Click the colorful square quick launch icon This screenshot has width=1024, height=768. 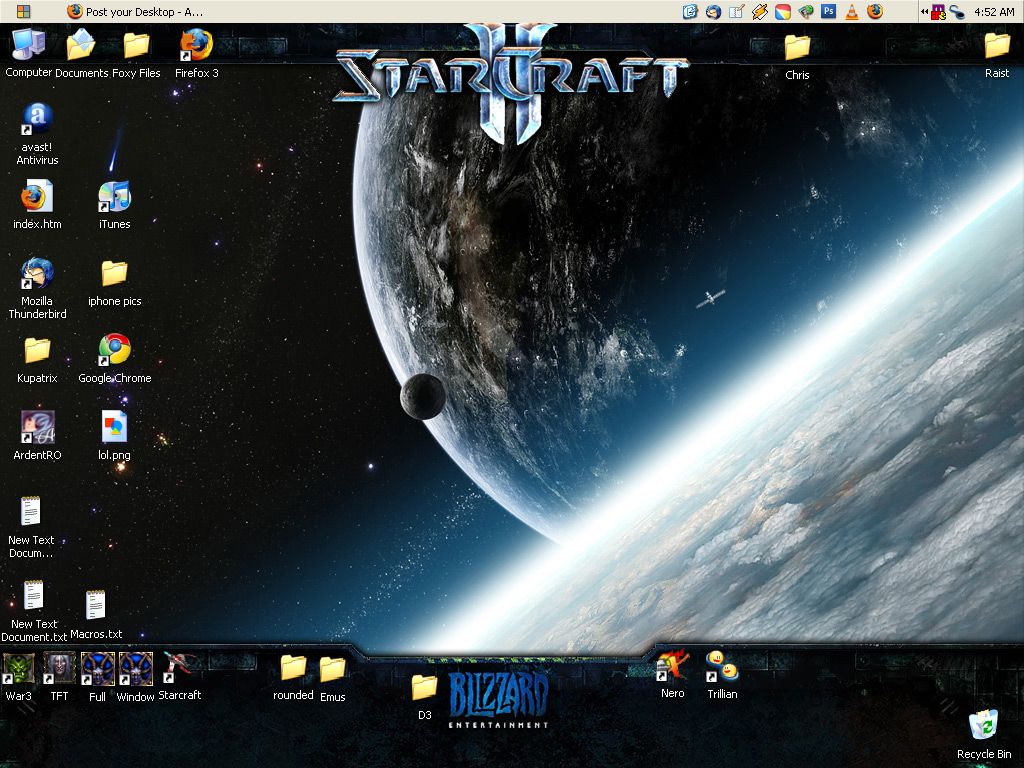pos(782,11)
